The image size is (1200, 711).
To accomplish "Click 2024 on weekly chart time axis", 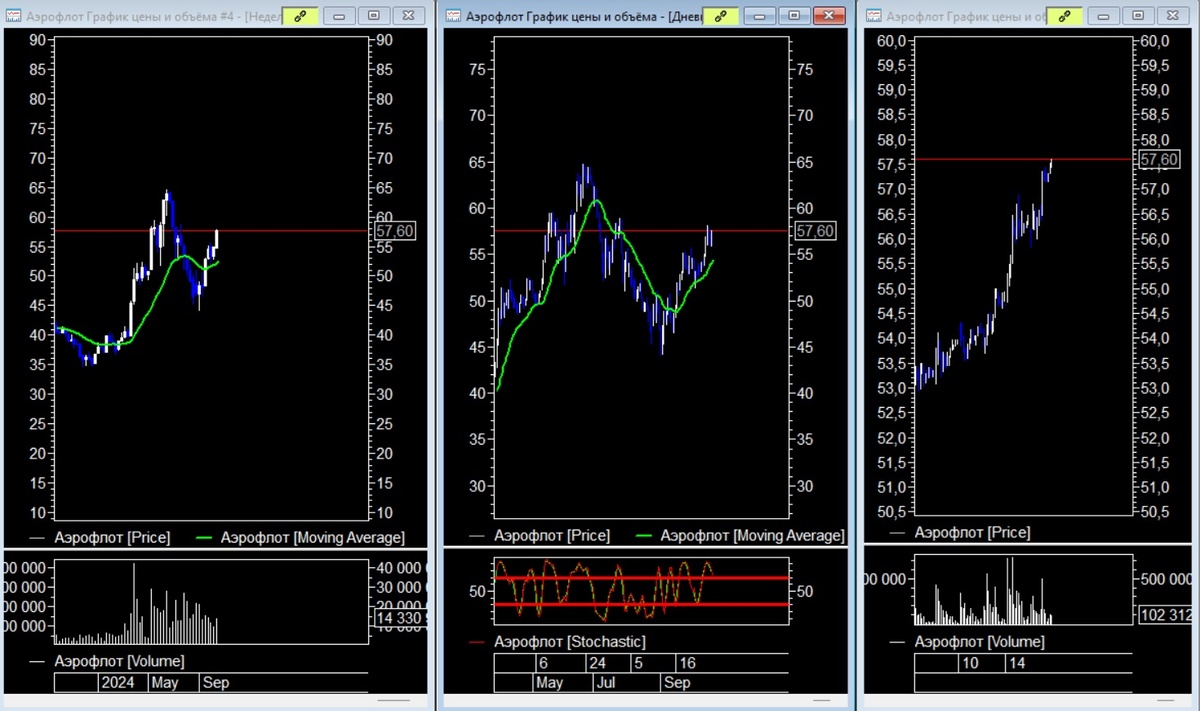I will pos(117,684).
